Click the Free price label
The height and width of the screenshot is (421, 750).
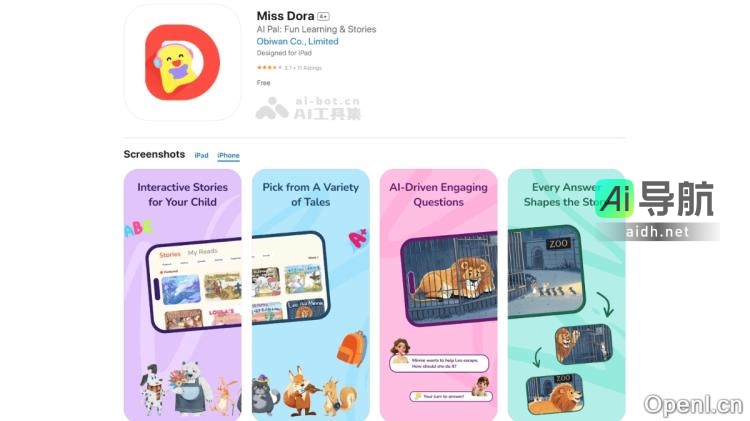coord(263,83)
